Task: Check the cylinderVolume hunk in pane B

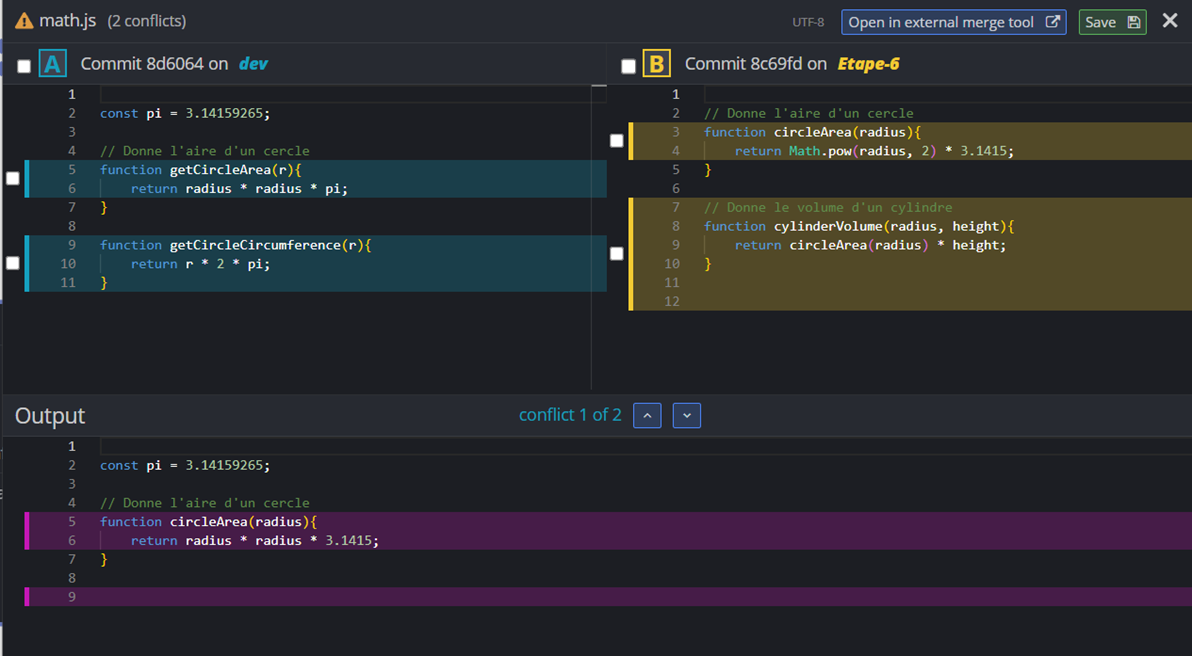Action: [617, 254]
